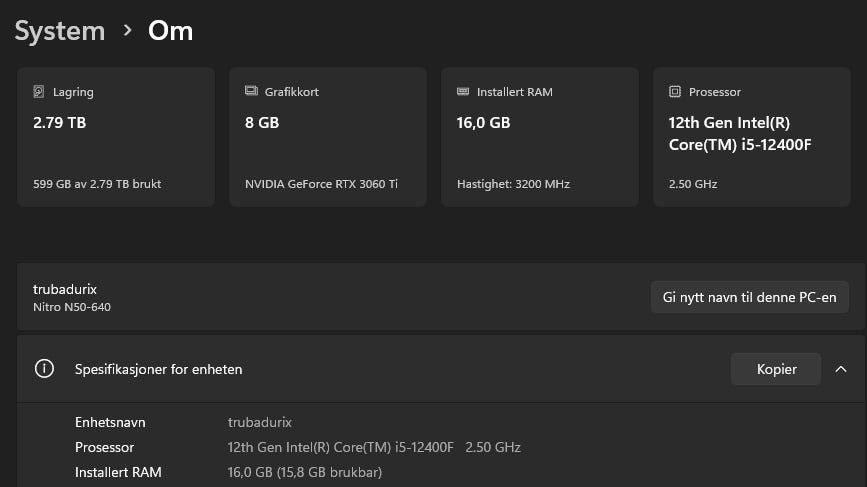Click the Prosessor chip icon

675,92
